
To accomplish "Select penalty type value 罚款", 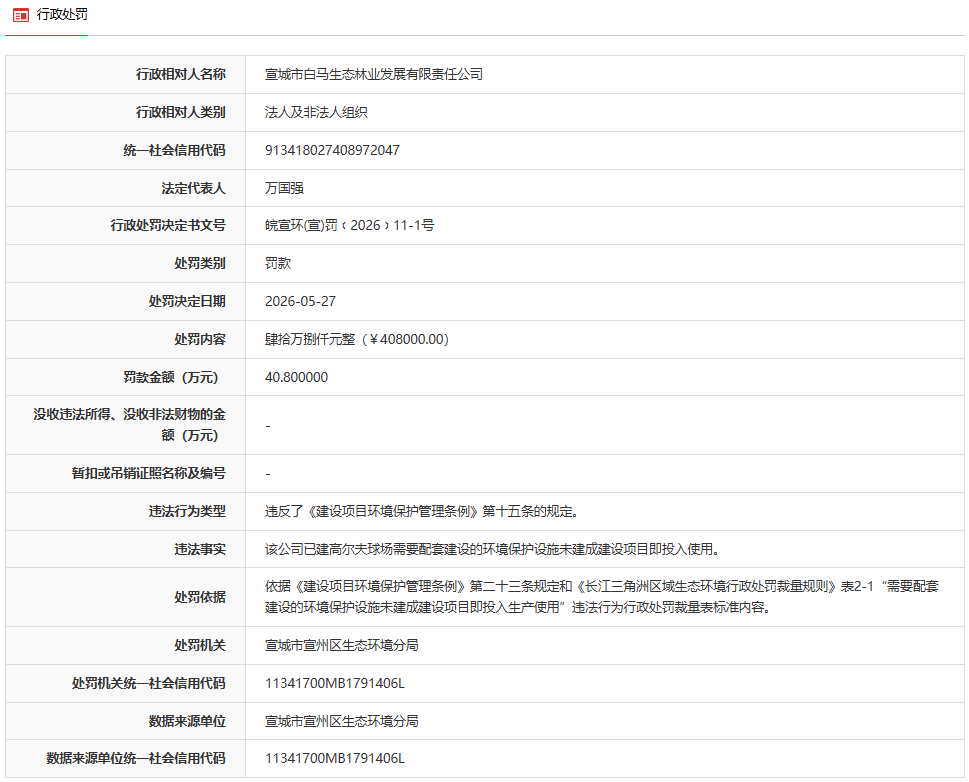I will [278, 263].
